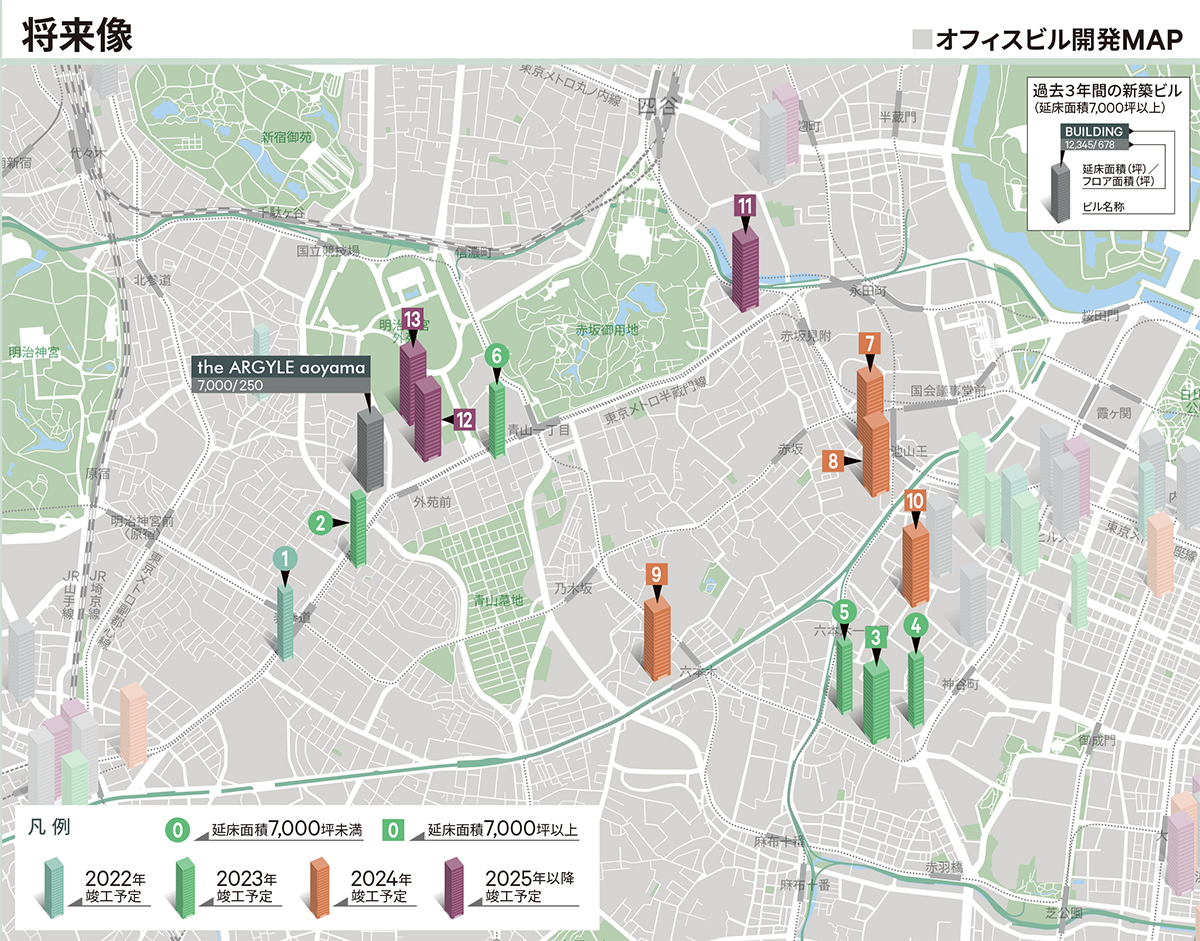Screen dimensions: 1200x941
Task: Click the 千駄ヶ谷 station label
Action: point(279,212)
